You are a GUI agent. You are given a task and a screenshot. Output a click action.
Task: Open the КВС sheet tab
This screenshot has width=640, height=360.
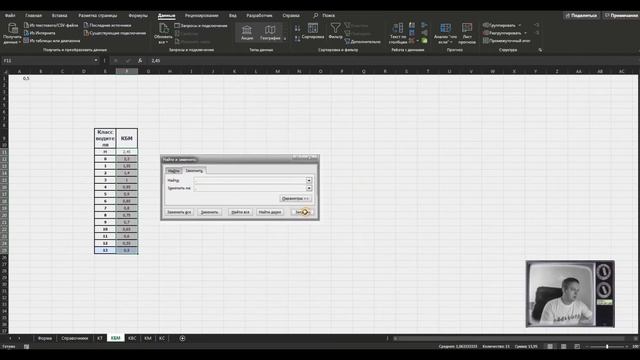click(132, 338)
